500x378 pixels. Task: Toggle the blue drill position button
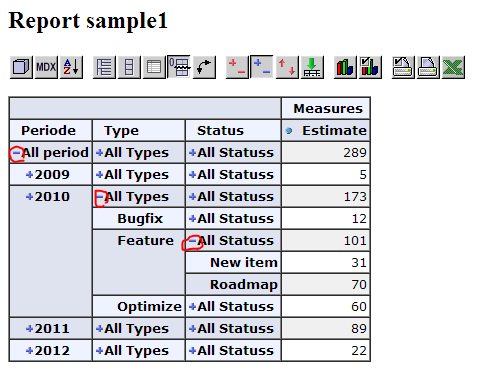tap(262, 67)
